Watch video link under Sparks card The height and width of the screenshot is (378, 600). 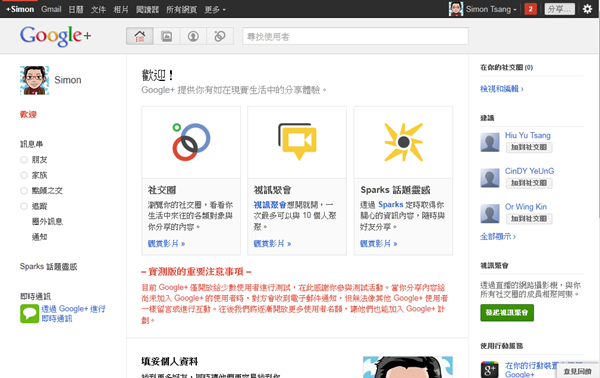[x=379, y=243]
